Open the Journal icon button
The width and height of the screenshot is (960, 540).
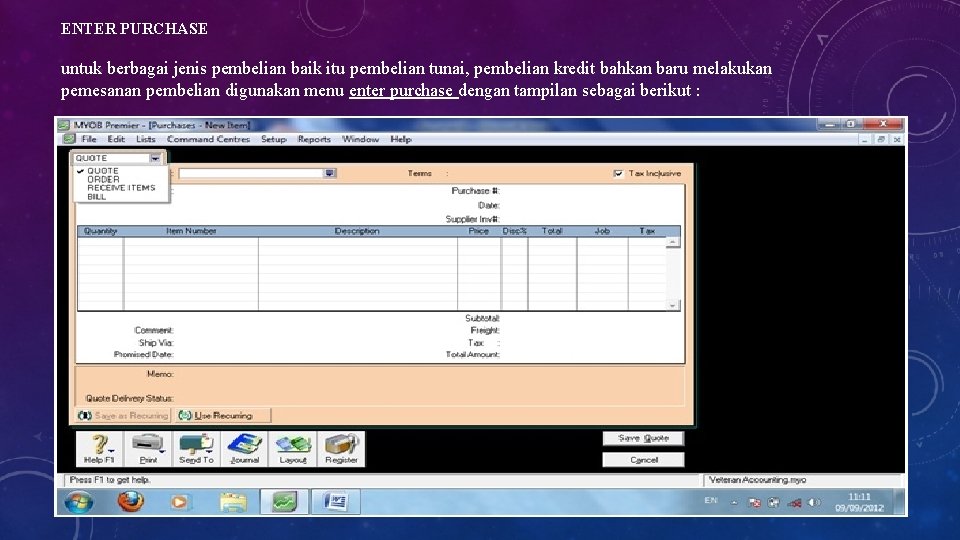click(x=244, y=449)
